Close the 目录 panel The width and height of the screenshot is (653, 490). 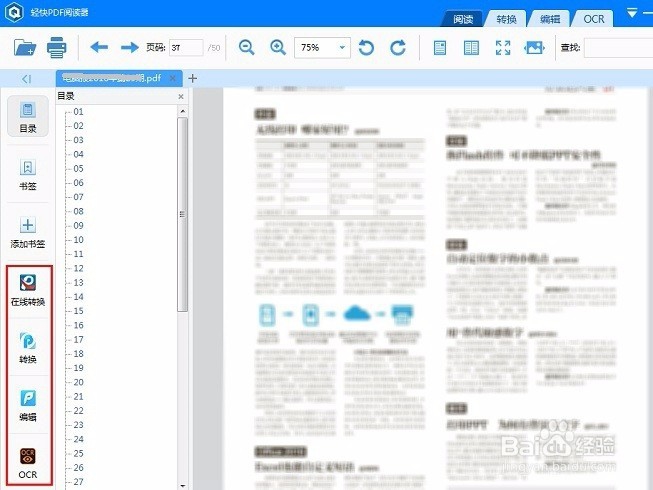pos(181,97)
